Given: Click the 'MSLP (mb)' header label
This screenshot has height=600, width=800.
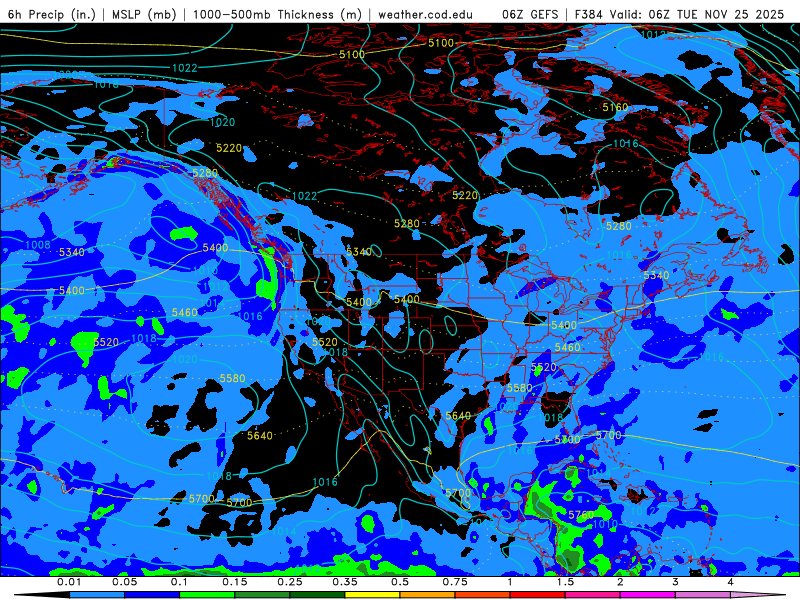Looking at the screenshot, I should point(144,14).
